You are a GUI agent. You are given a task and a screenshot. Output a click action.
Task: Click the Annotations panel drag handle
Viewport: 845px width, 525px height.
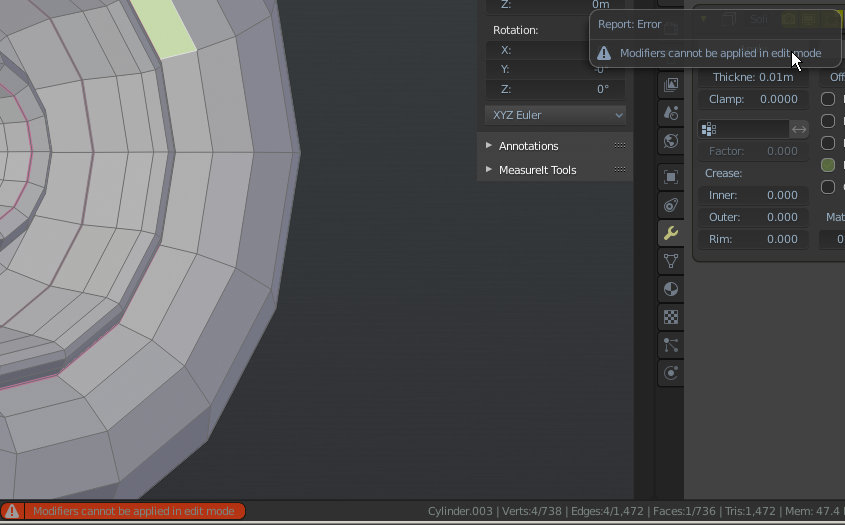point(620,146)
